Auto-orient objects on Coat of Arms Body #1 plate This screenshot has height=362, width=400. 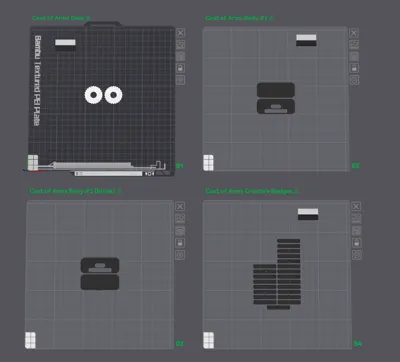354,44
